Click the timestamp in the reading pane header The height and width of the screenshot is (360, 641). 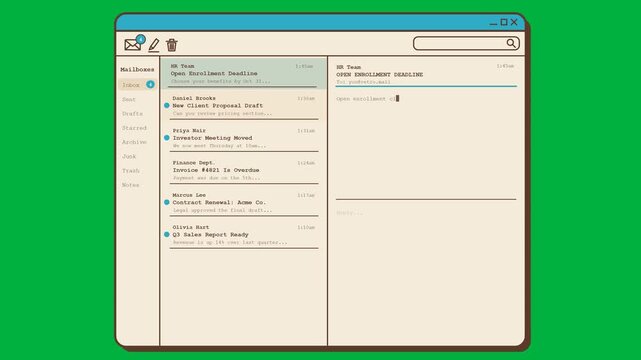coord(505,66)
